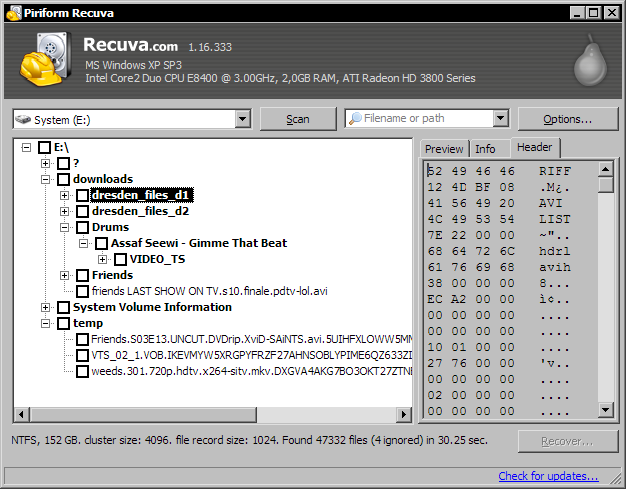The height and width of the screenshot is (489, 626).
Task: Select the dresden_files_d1 folder label
Action: click(x=141, y=195)
